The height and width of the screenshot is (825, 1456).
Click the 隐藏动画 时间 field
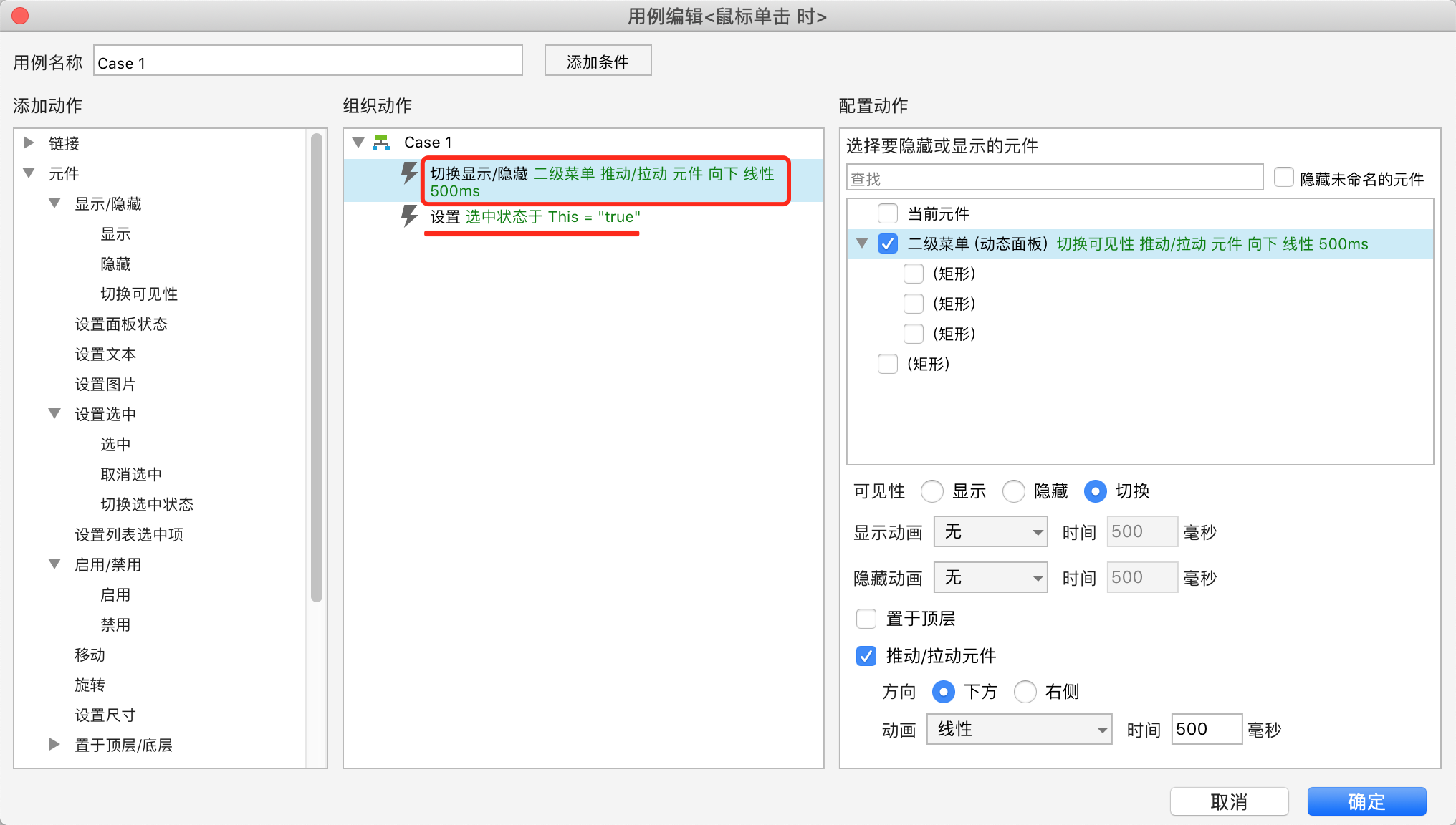[x=1142, y=577]
